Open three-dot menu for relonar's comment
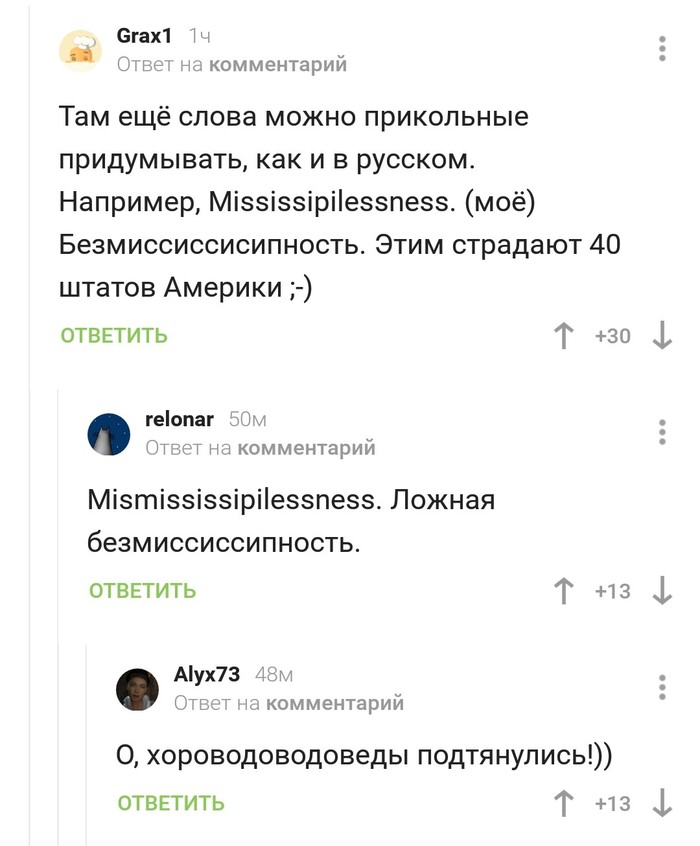This screenshot has height=846, width=700. coord(662,433)
